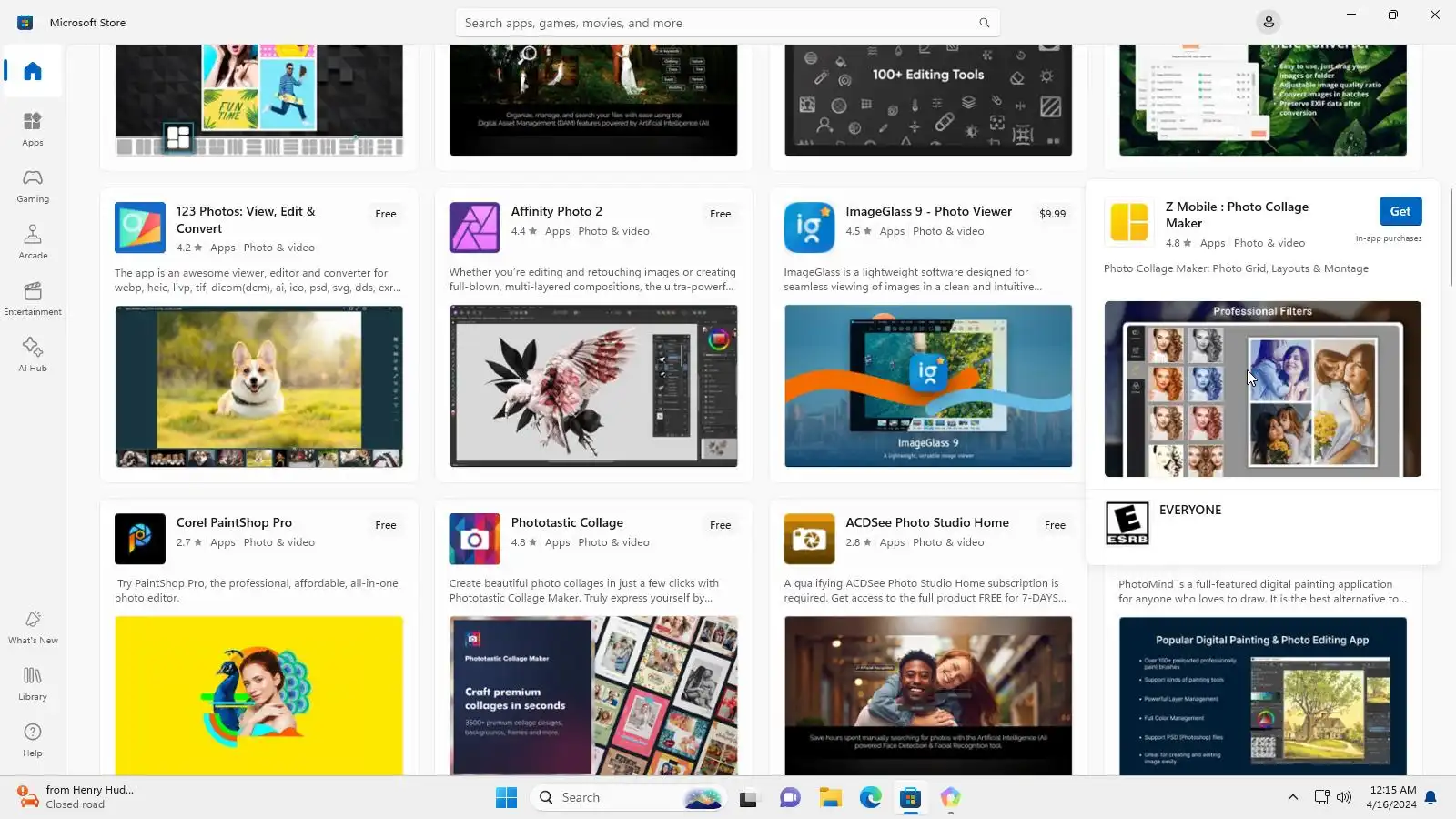Viewport: 1456px width, 819px height.
Task: Open "Z Mobile : Photo Collage Maker" title
Action: point(1237,215)
